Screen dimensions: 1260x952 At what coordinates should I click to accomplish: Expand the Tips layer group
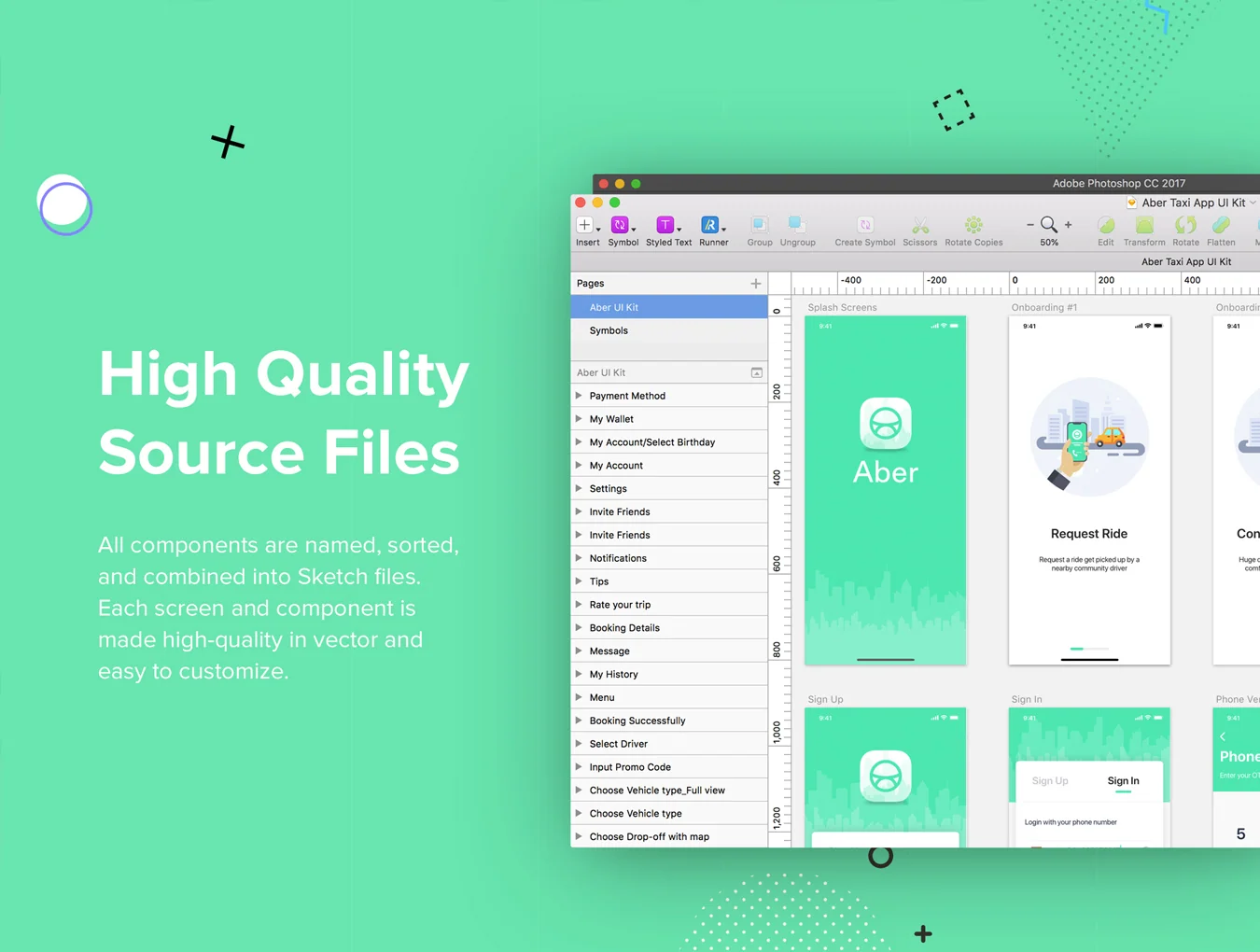coord(579,581)
